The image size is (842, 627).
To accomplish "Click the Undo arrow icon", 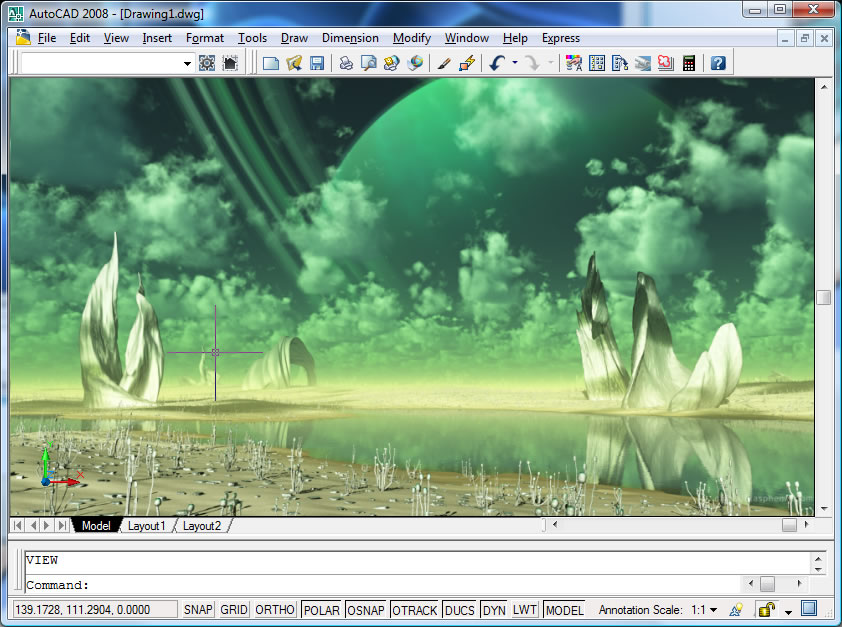I will point(497,63).
